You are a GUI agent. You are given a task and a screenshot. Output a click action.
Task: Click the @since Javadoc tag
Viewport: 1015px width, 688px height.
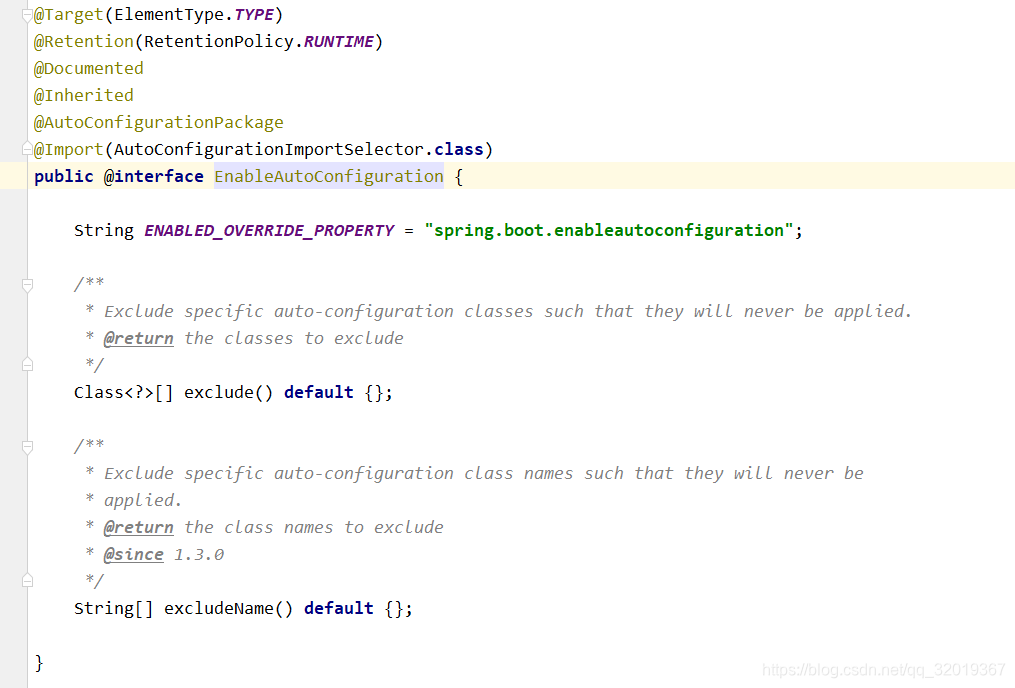[133, 555]
